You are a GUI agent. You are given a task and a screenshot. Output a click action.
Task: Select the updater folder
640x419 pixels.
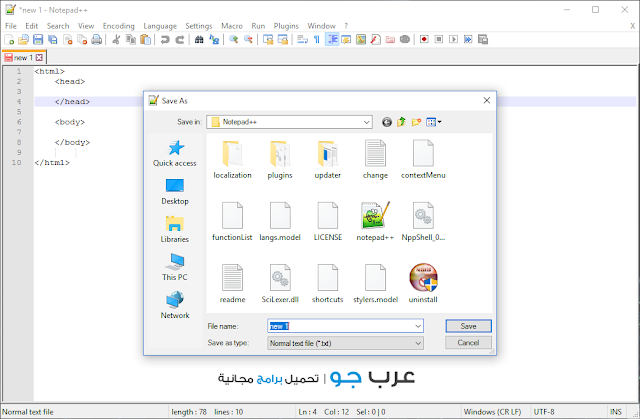click(328, 160)
